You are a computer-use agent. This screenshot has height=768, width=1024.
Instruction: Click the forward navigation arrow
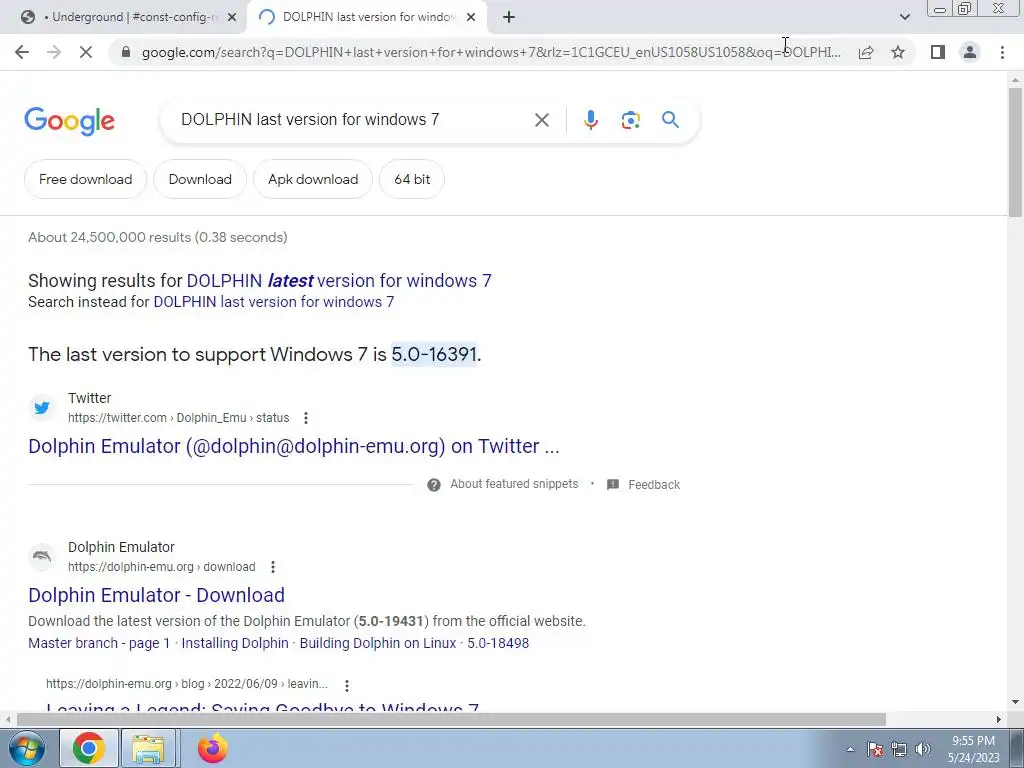click(54, 52)
